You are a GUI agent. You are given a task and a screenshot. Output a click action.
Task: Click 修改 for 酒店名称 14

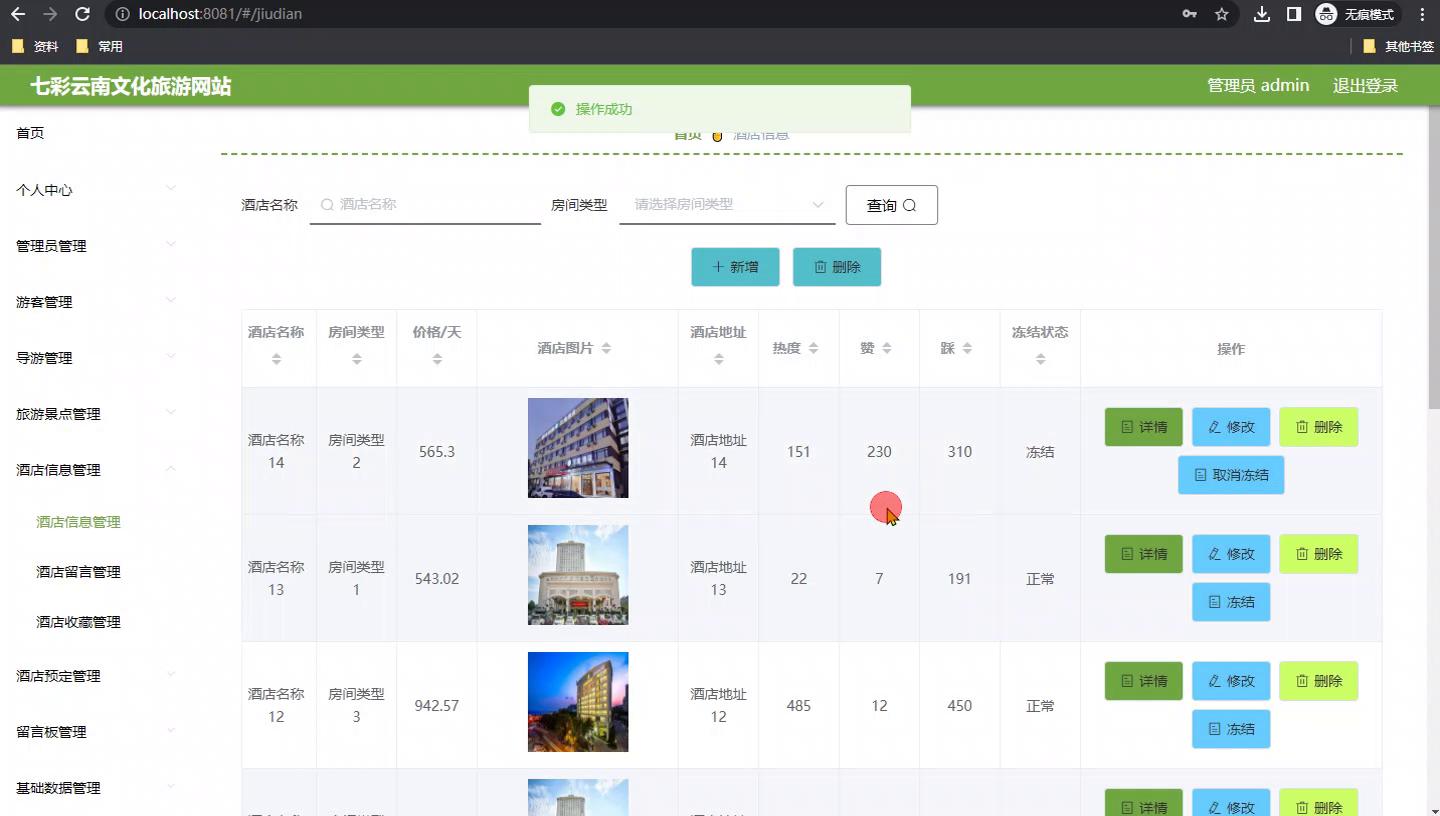coord(1231,427)
